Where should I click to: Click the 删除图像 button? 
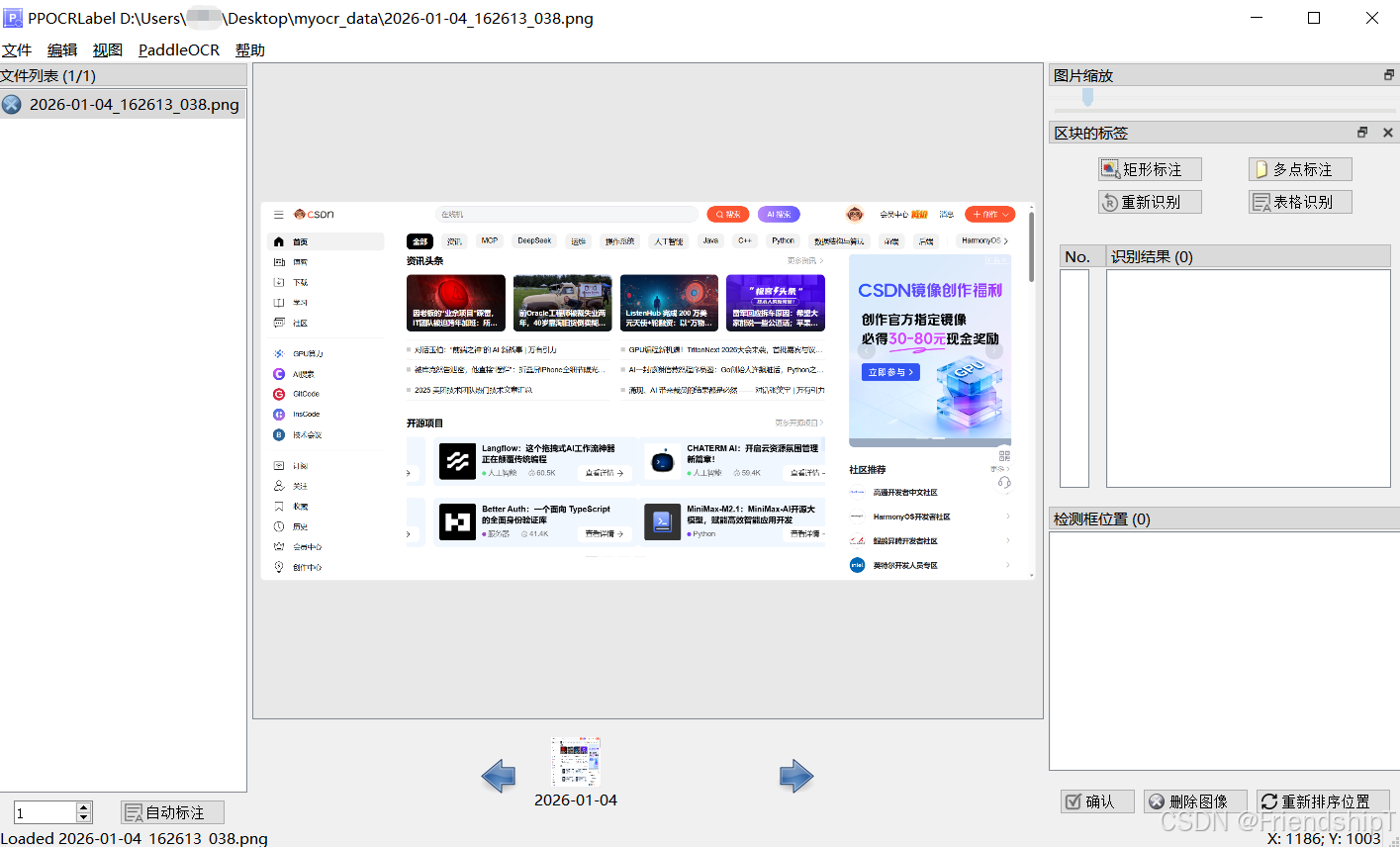(x=1195, y=801)
